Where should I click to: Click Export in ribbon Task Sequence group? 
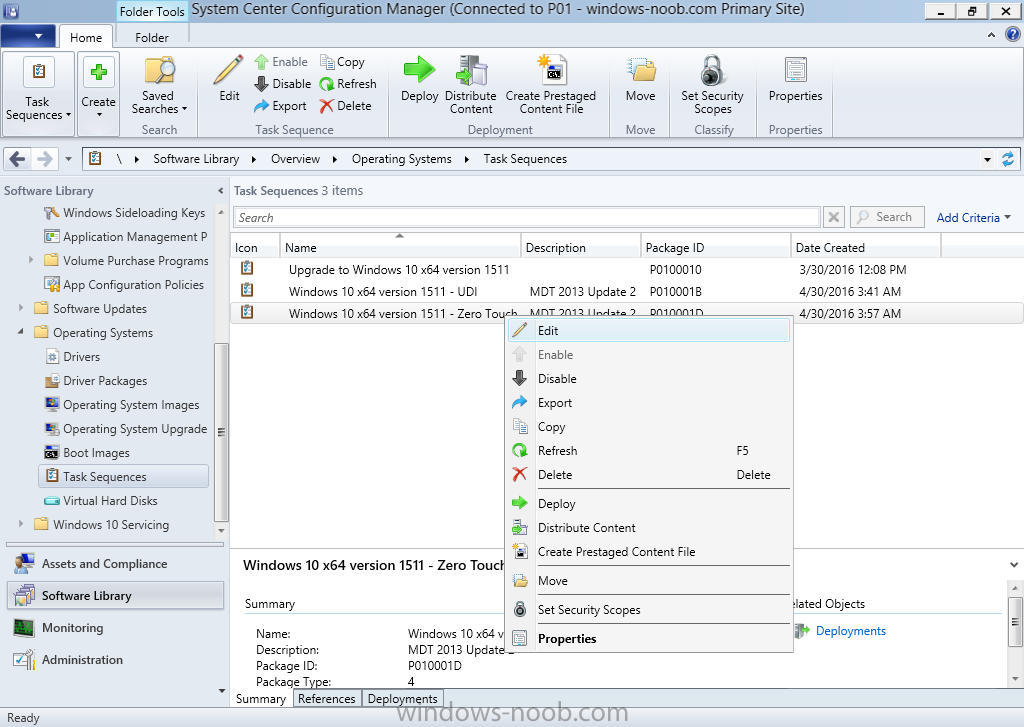coord(280,106)
